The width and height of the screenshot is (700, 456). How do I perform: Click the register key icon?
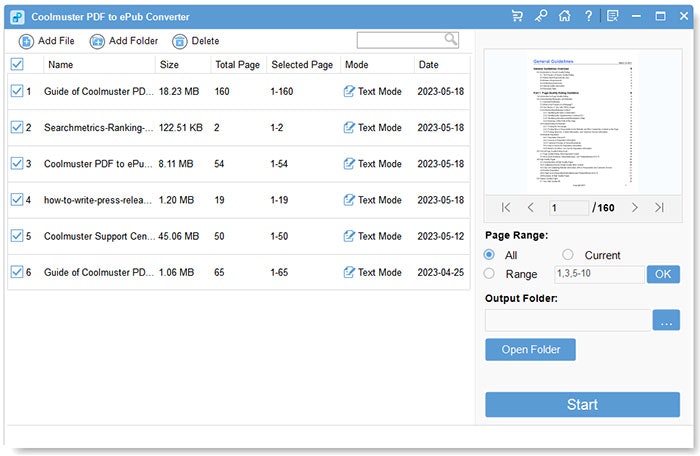tap(541, 17)
